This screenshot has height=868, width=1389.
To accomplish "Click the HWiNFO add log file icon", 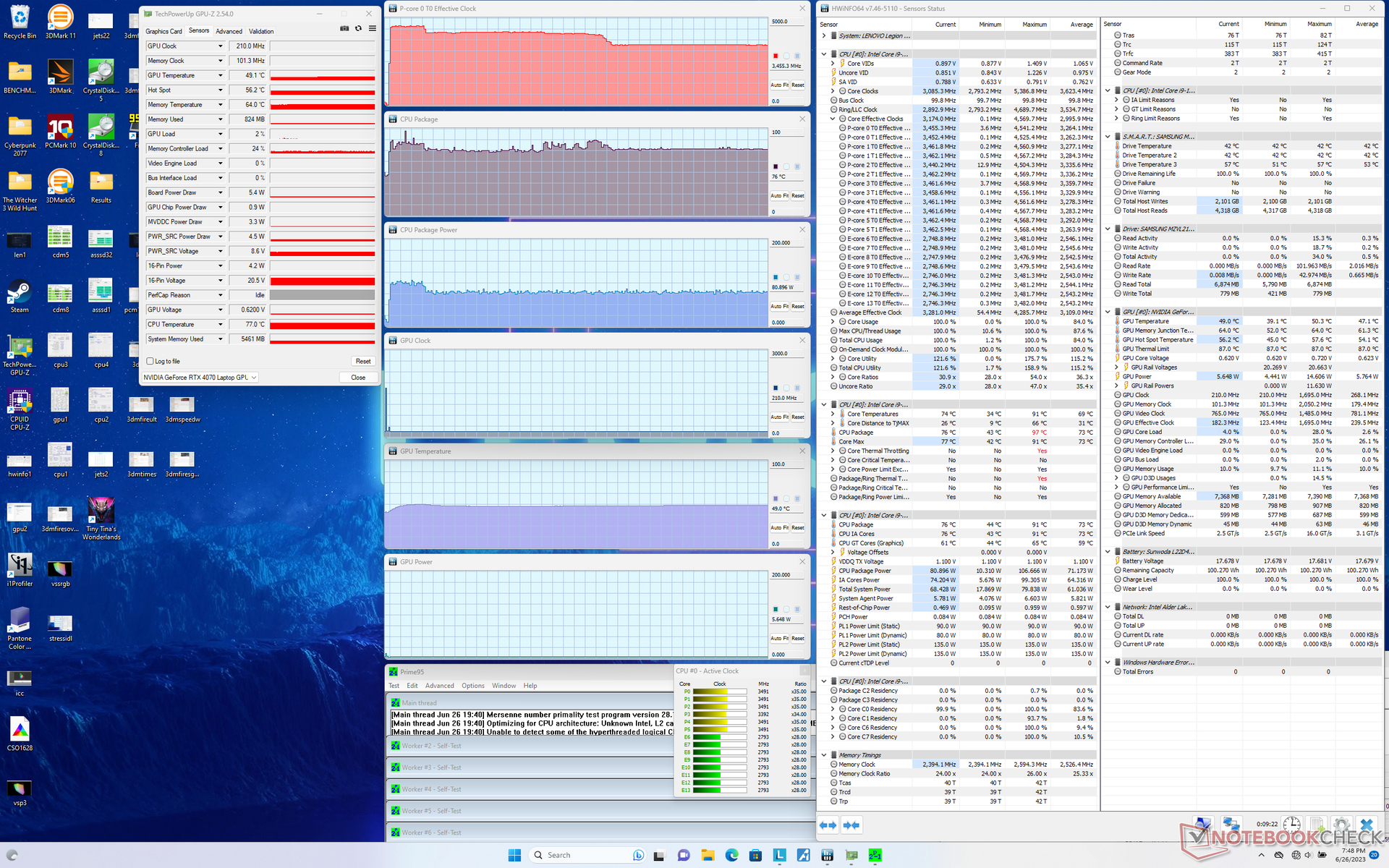I will (x=1317, y=825).
